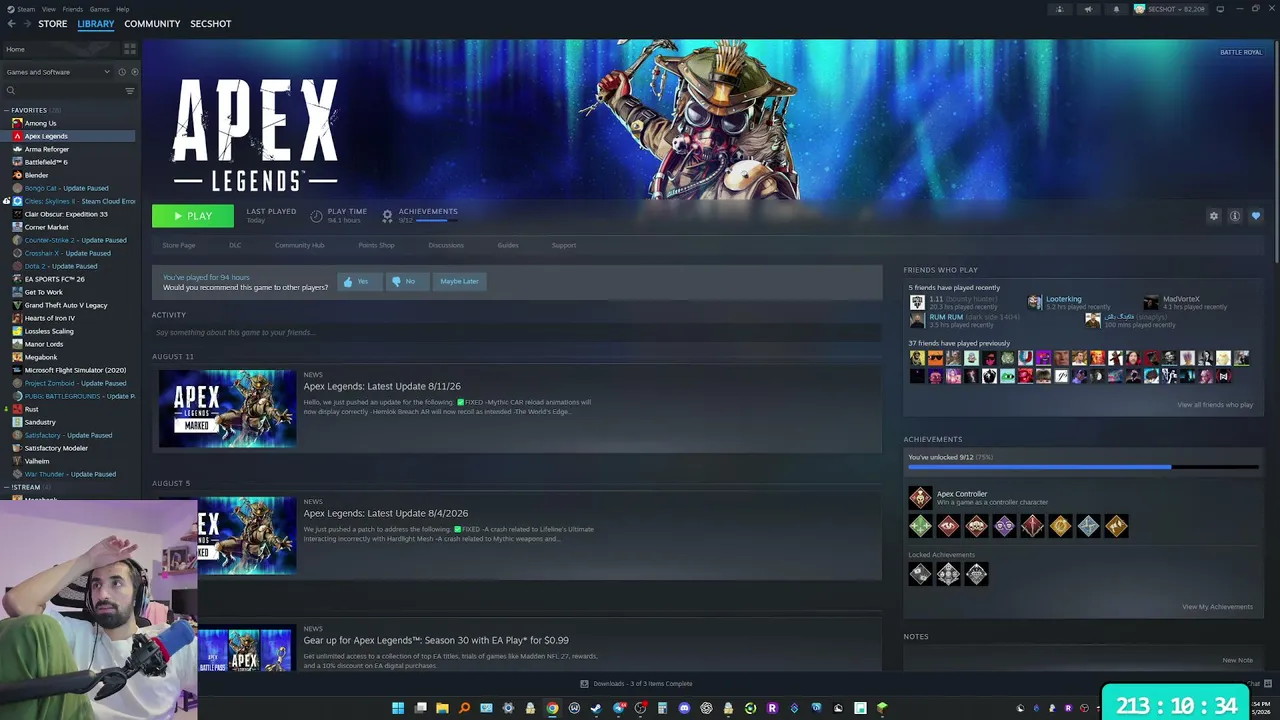Click View My Achievements link

(1217, 607)
